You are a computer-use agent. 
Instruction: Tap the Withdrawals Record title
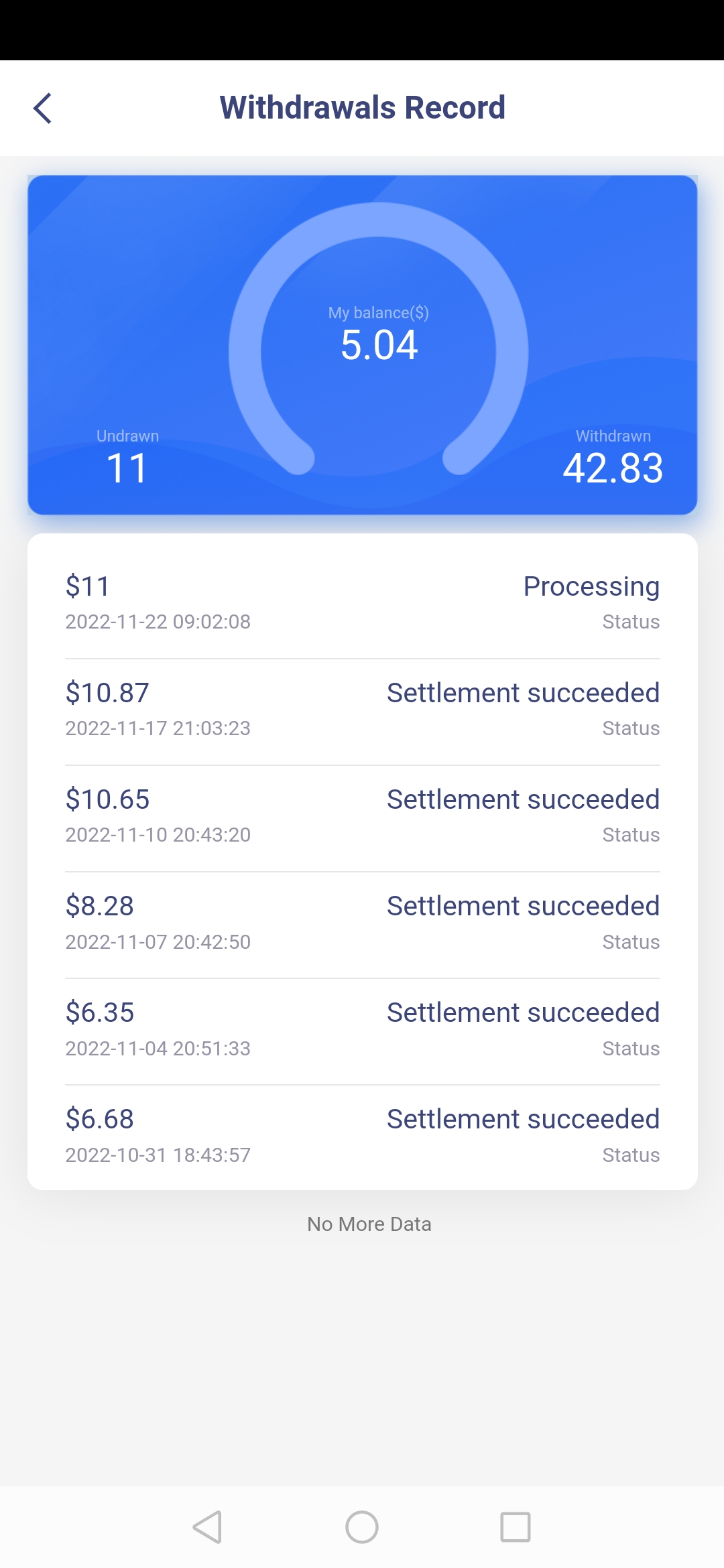(x=363, y=108)
